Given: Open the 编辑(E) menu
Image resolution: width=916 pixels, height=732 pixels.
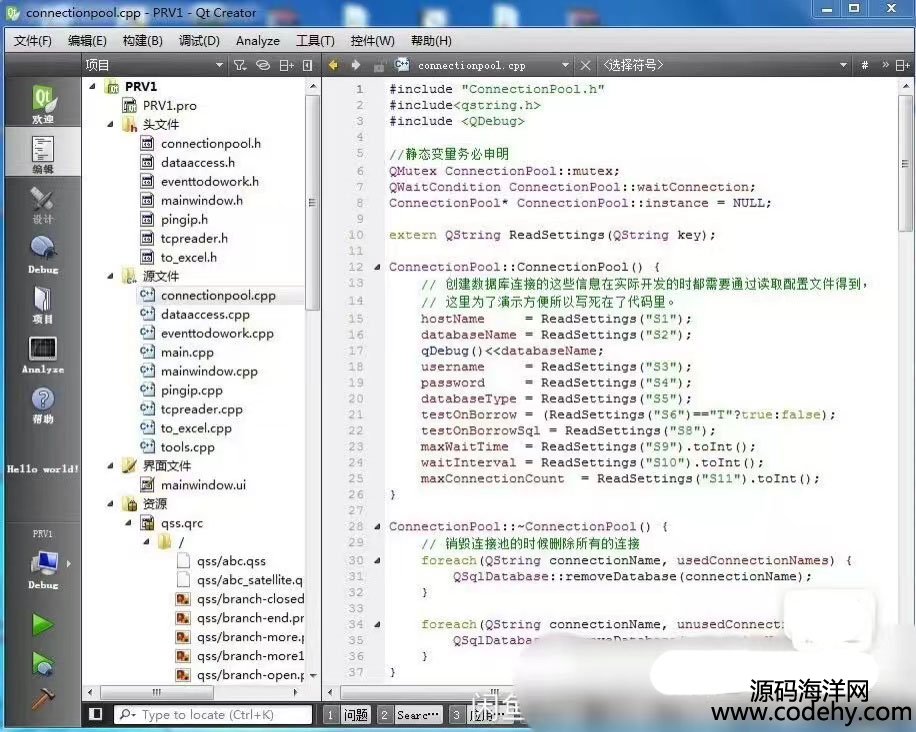Looking at the screenshot, I should (x=87, y=41).
